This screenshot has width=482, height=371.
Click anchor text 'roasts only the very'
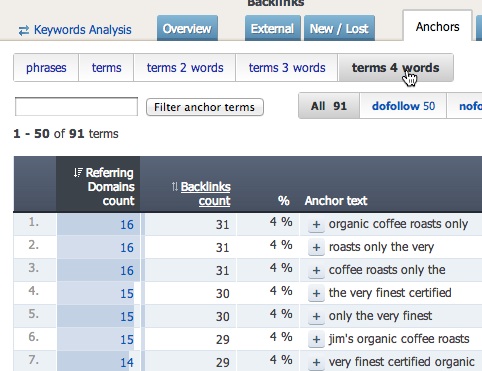[381, 247]
